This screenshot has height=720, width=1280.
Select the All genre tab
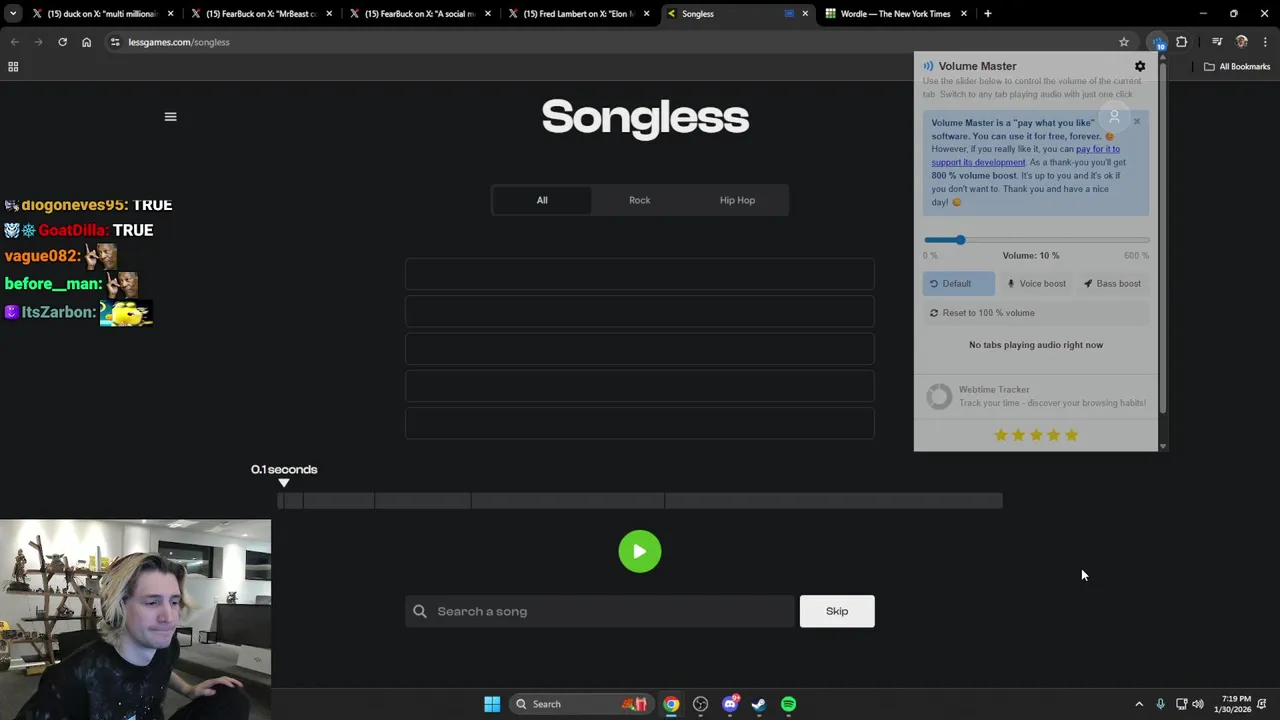tap(542, 200)
